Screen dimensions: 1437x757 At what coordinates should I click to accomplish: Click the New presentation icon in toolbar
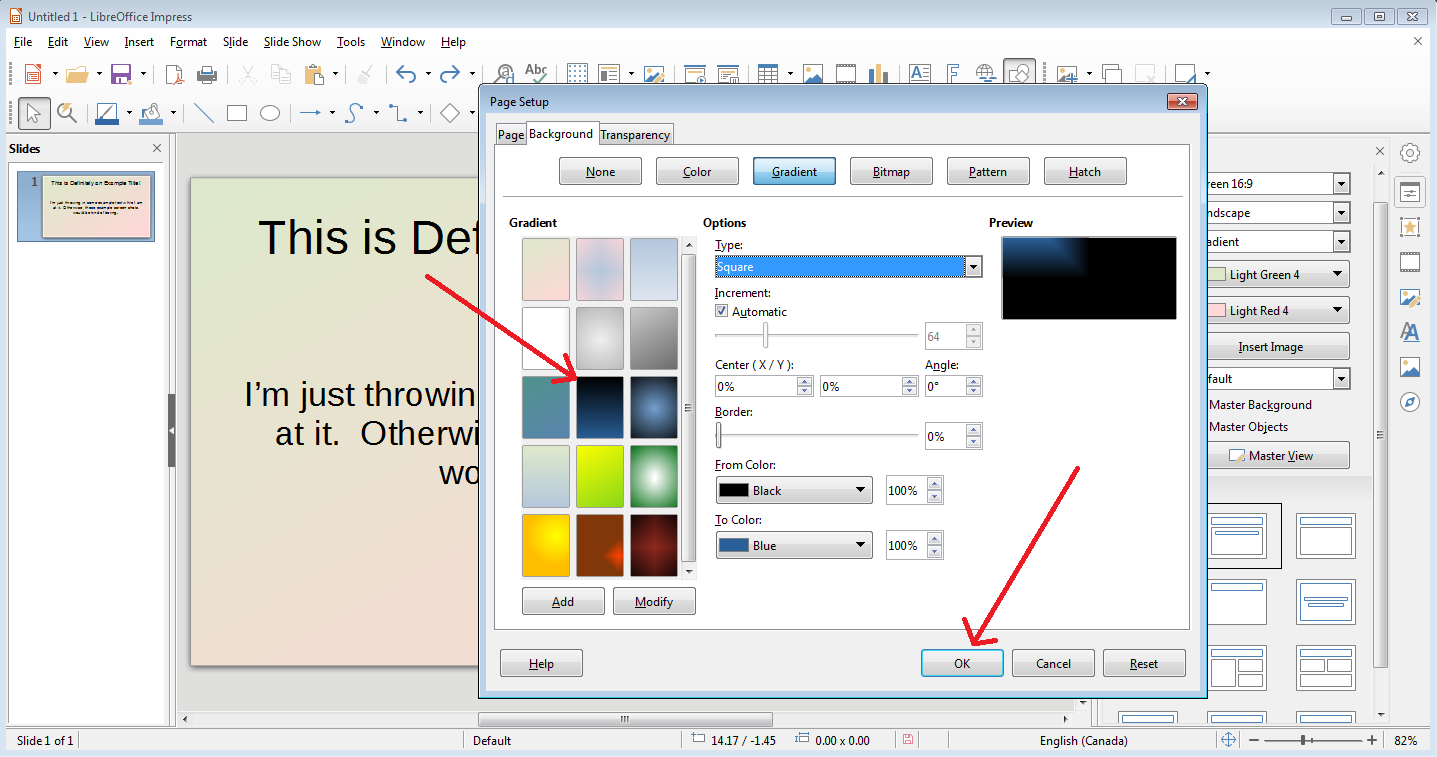coord(32,74)
